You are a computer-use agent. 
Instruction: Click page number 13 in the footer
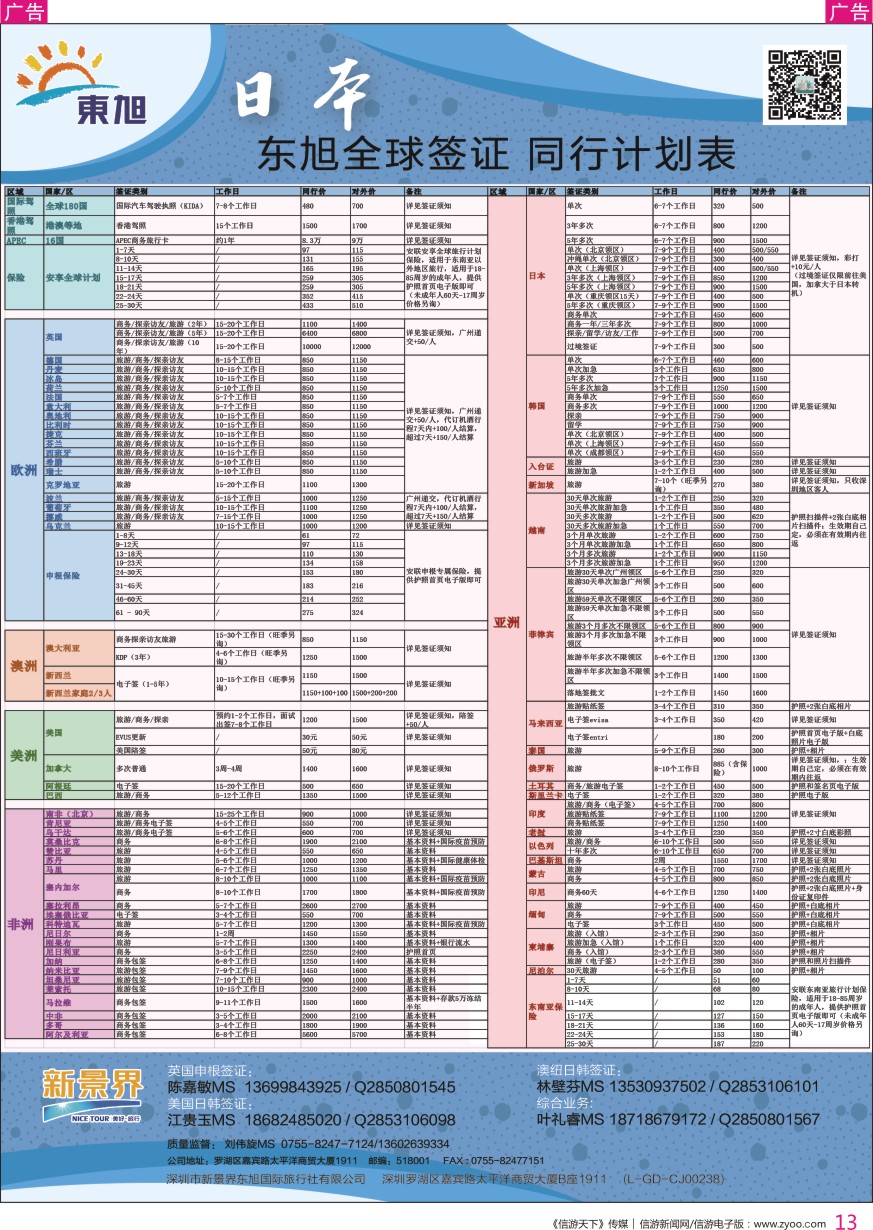tap(845, 1221)
